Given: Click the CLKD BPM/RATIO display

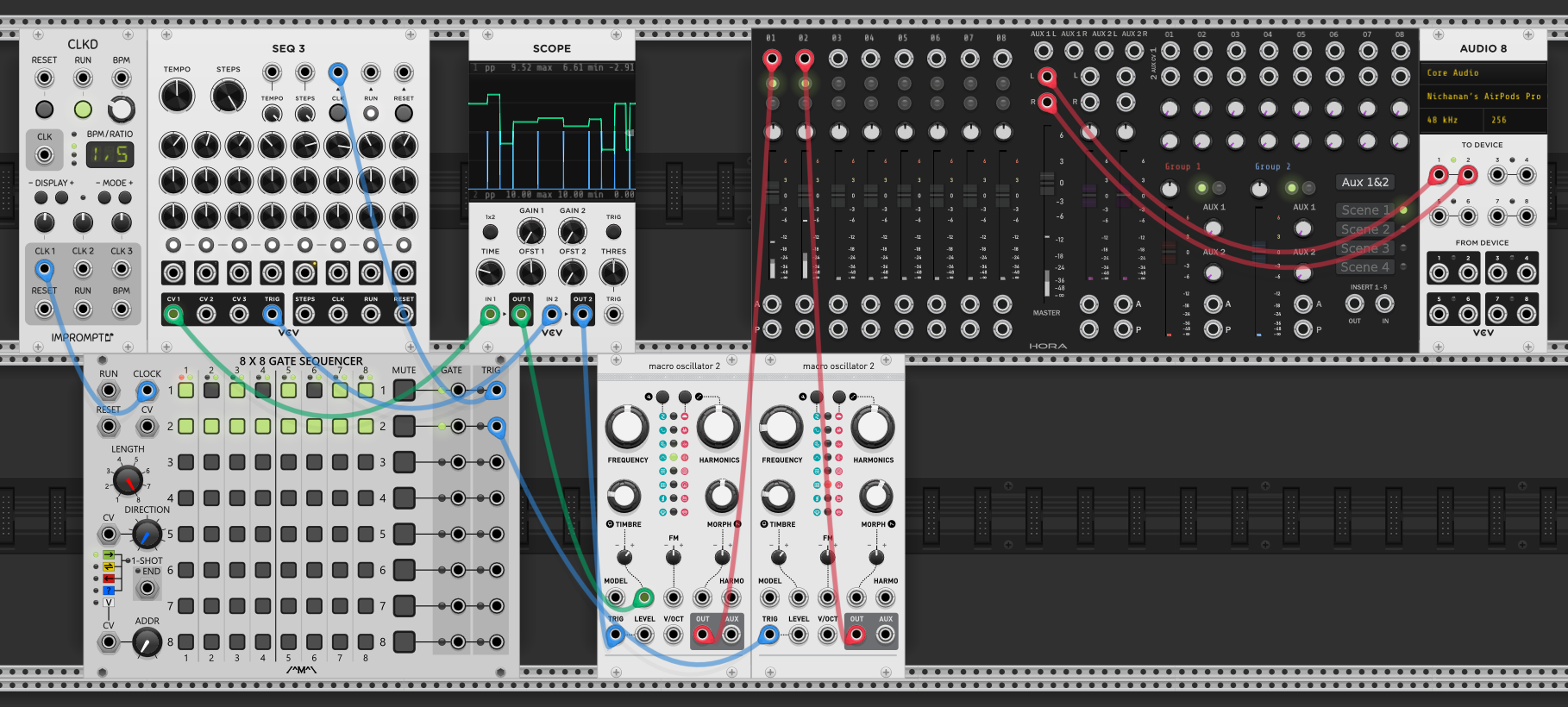Looking at the screenshot, I should pos(110,154).
